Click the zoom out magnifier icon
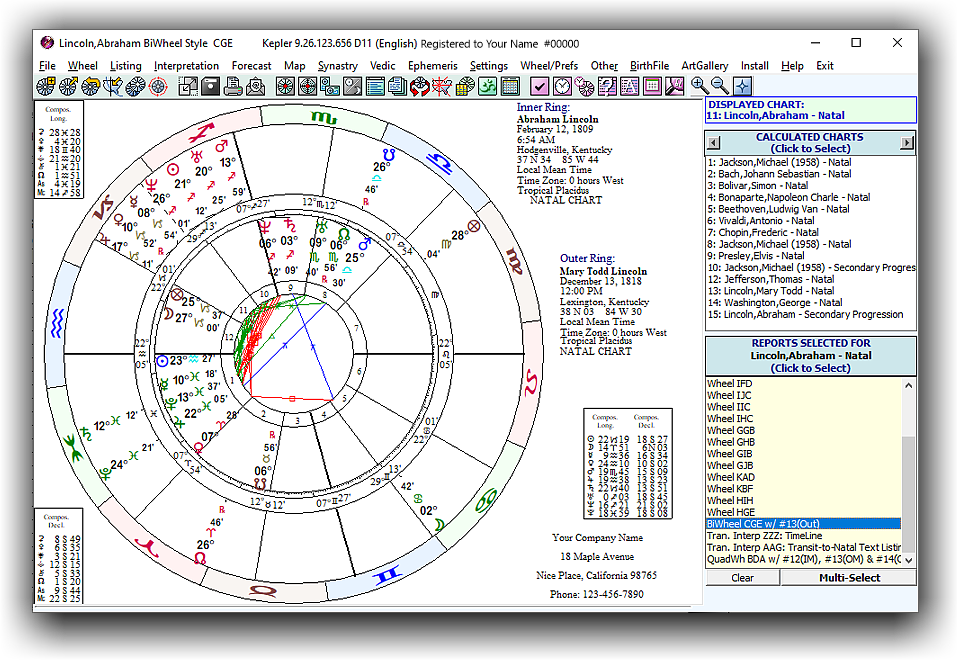This screenshot has width=957, height=660. click(x=720, y=86)
